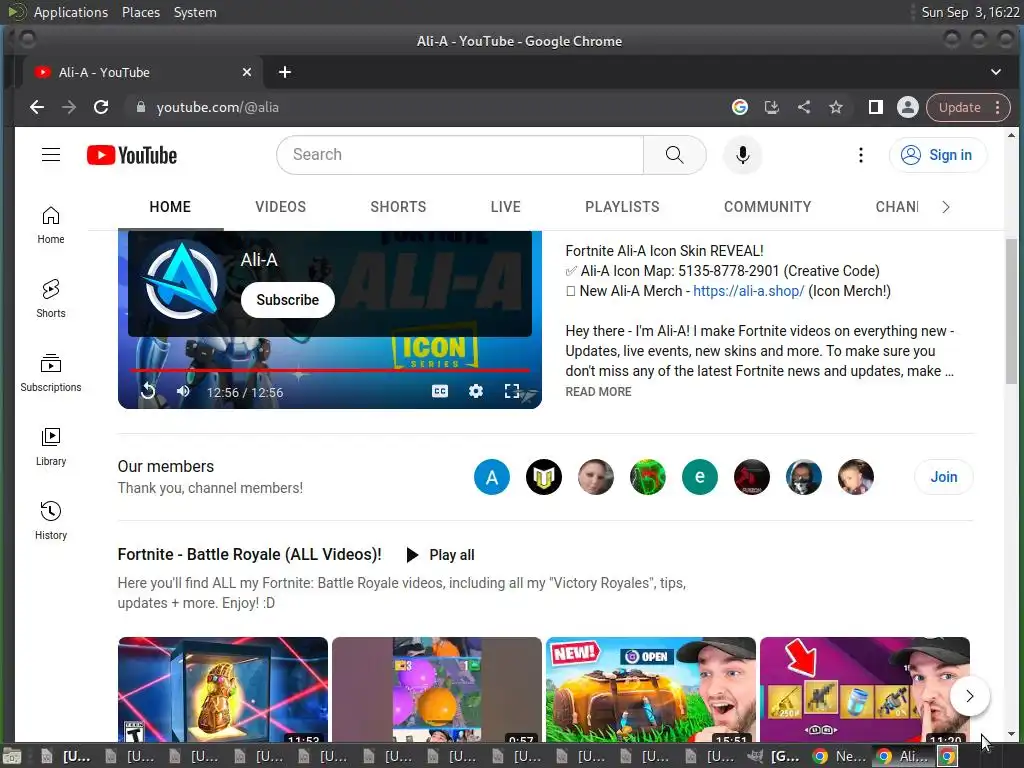
Task: Open Library in the left sidebar
Action: click(x=51, y=447)
